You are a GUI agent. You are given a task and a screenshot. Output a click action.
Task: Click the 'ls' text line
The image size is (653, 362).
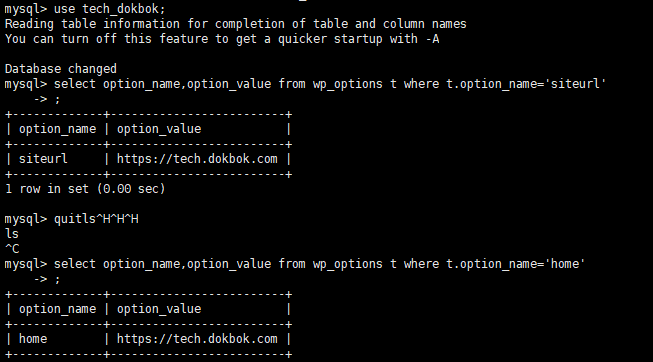pos(12,234)
